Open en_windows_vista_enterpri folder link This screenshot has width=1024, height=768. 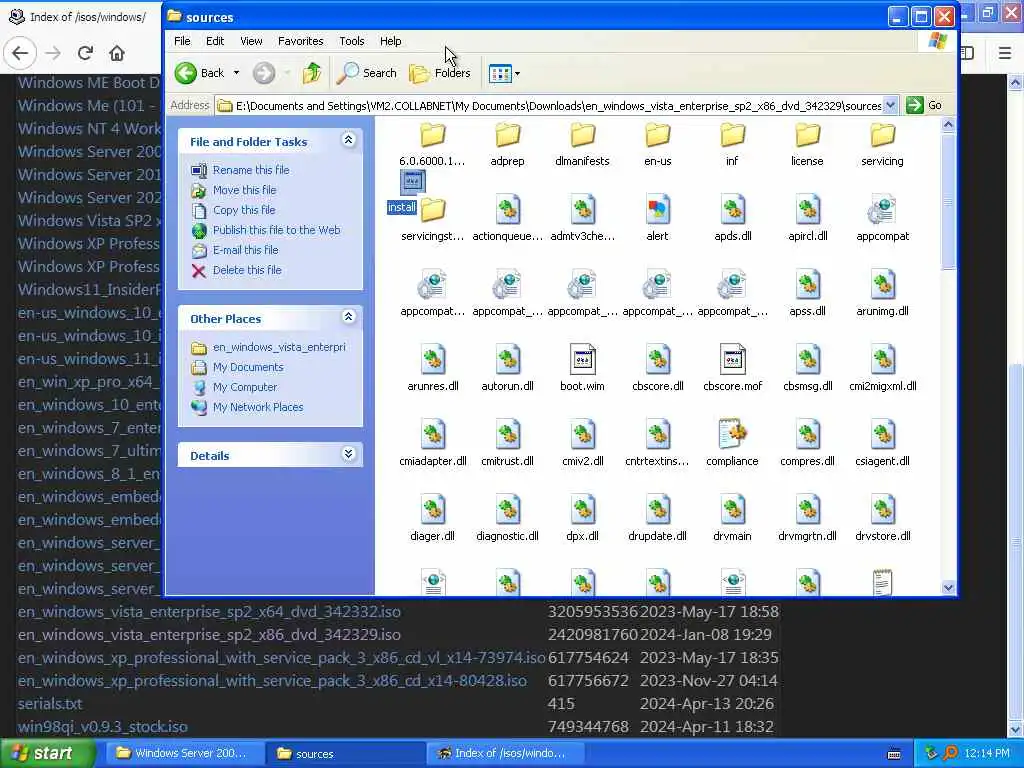tap(279, 347)
